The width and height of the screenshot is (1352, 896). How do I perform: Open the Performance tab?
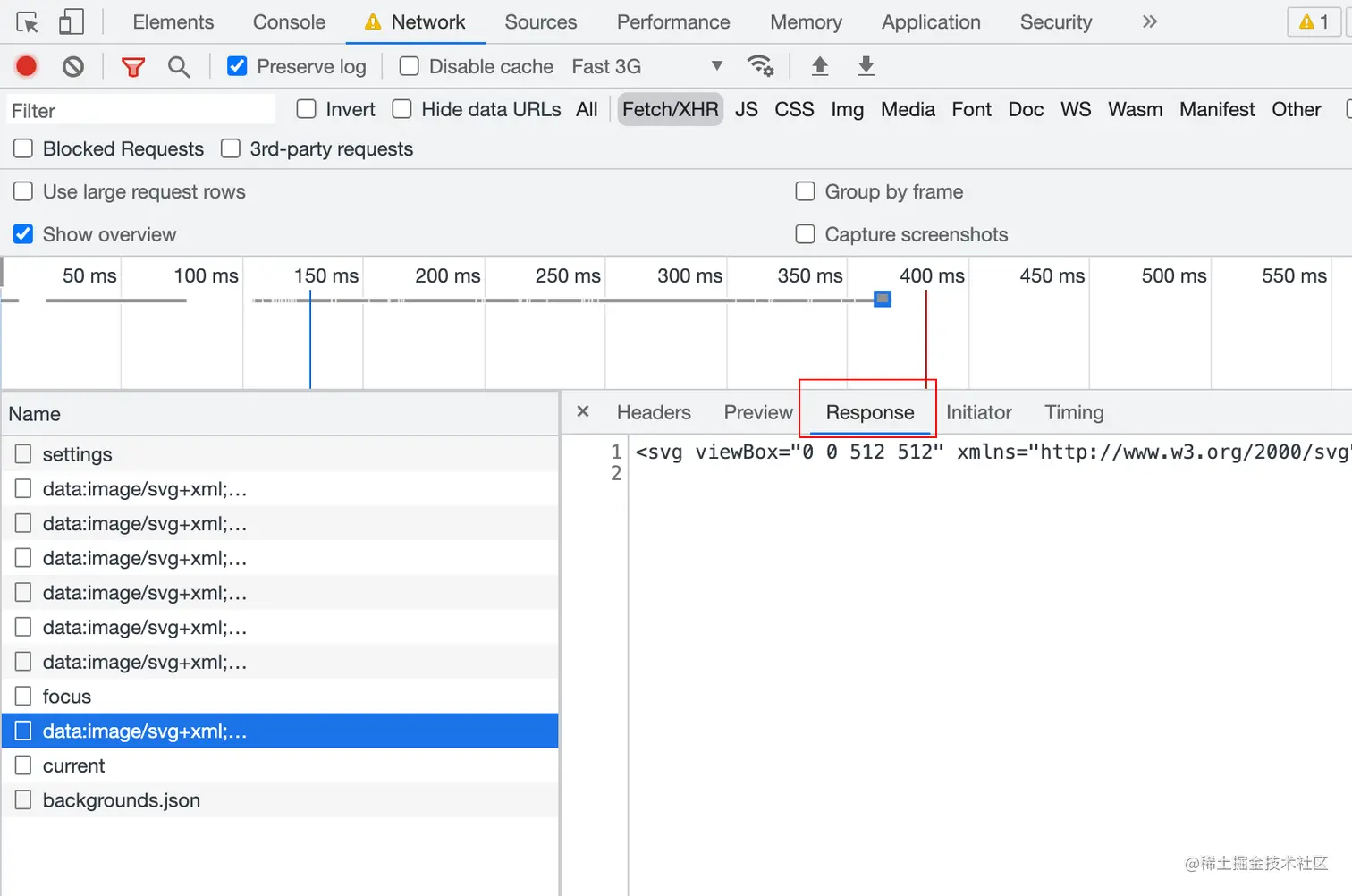pos(673,22)
